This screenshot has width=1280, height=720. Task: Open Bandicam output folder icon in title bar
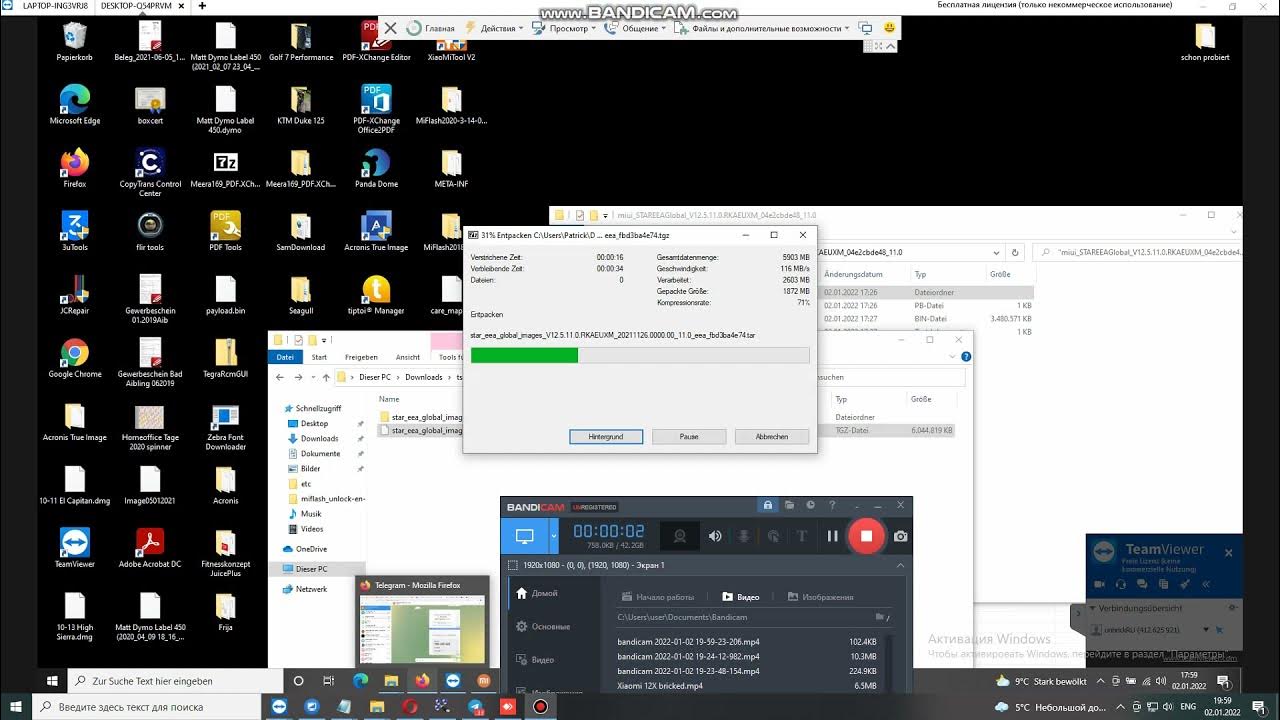point(789,506)
